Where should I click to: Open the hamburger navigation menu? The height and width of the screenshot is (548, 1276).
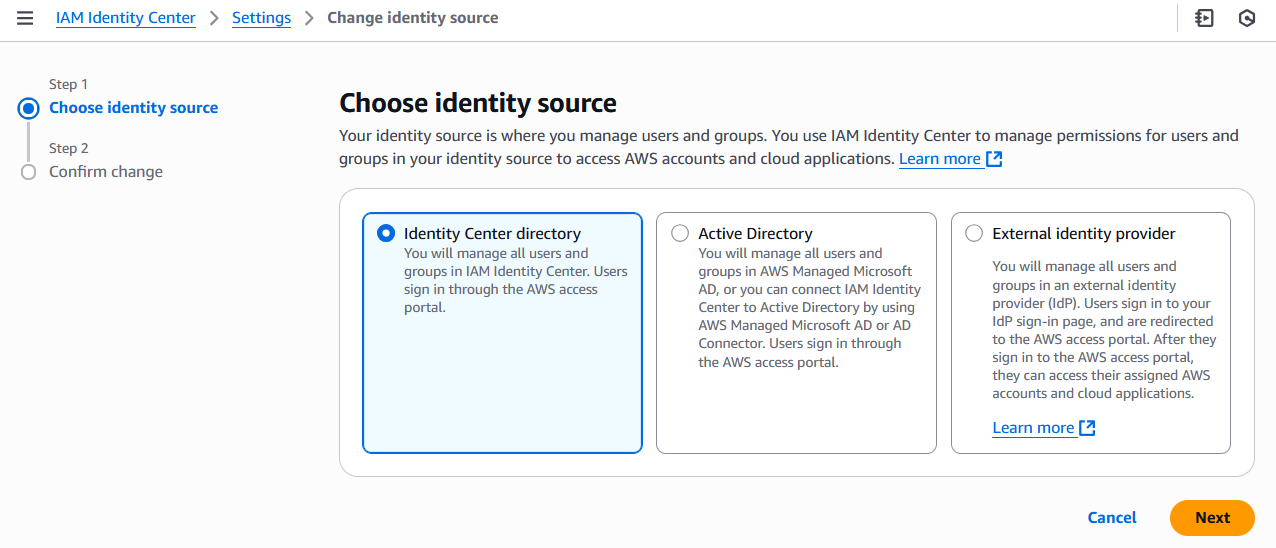tap(25, 18)
